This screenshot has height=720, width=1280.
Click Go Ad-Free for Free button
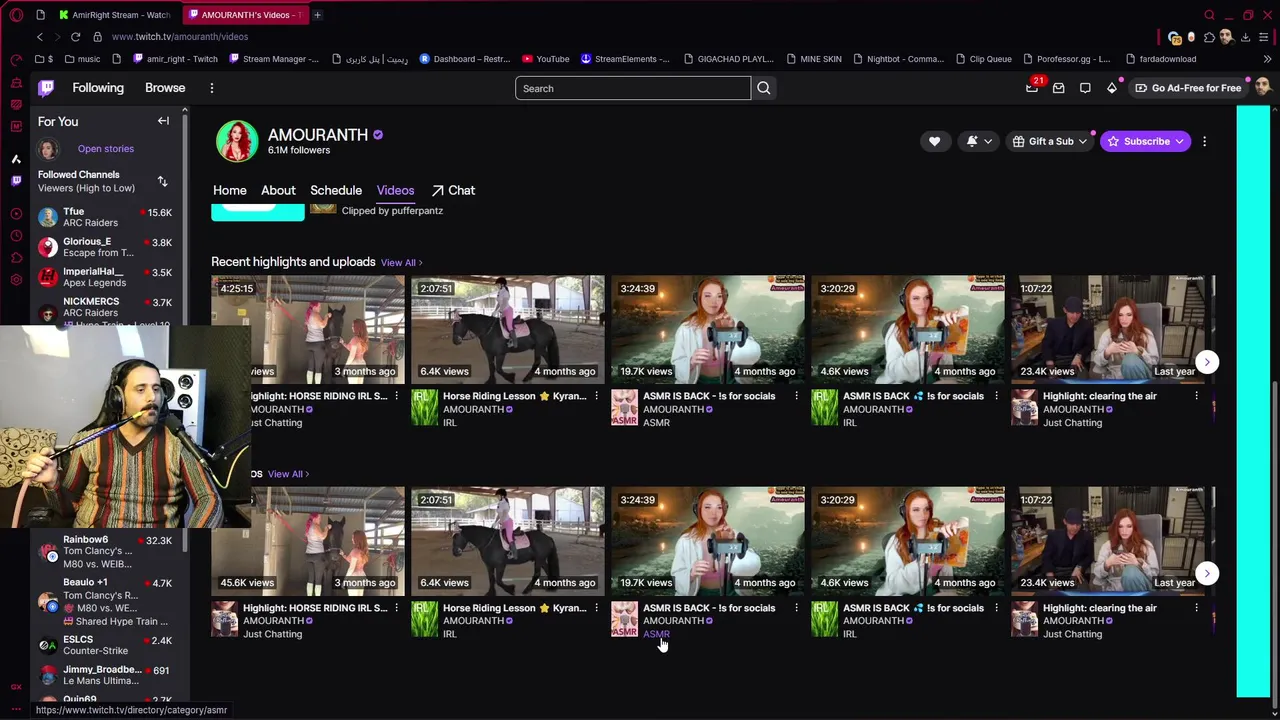pos(1188,88)
